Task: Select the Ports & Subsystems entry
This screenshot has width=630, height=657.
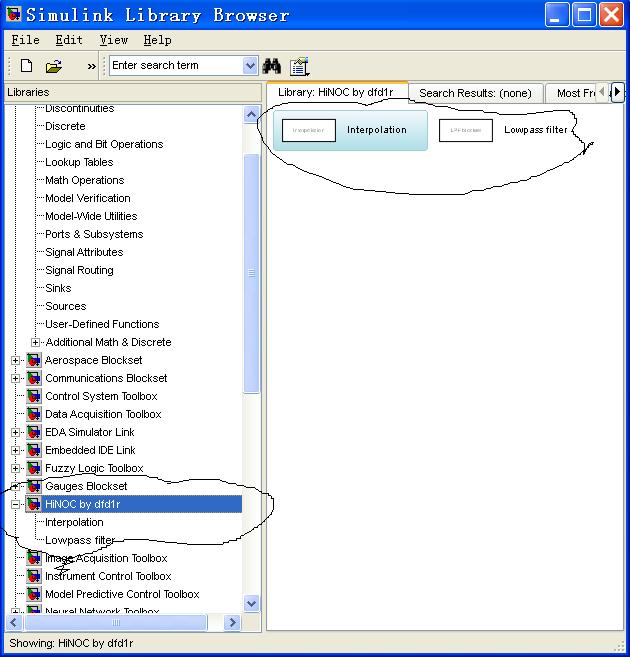Action: coord(94,234)
